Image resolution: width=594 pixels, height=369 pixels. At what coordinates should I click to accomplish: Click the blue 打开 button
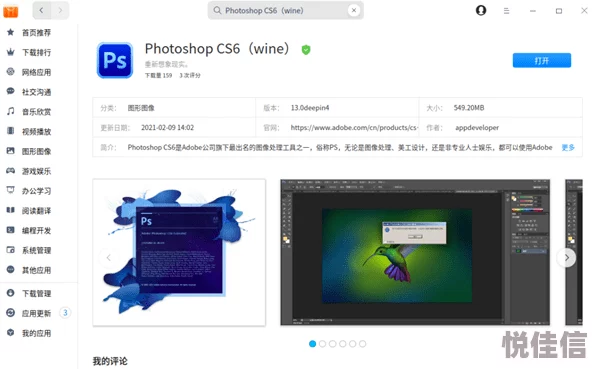click(542, 61)
